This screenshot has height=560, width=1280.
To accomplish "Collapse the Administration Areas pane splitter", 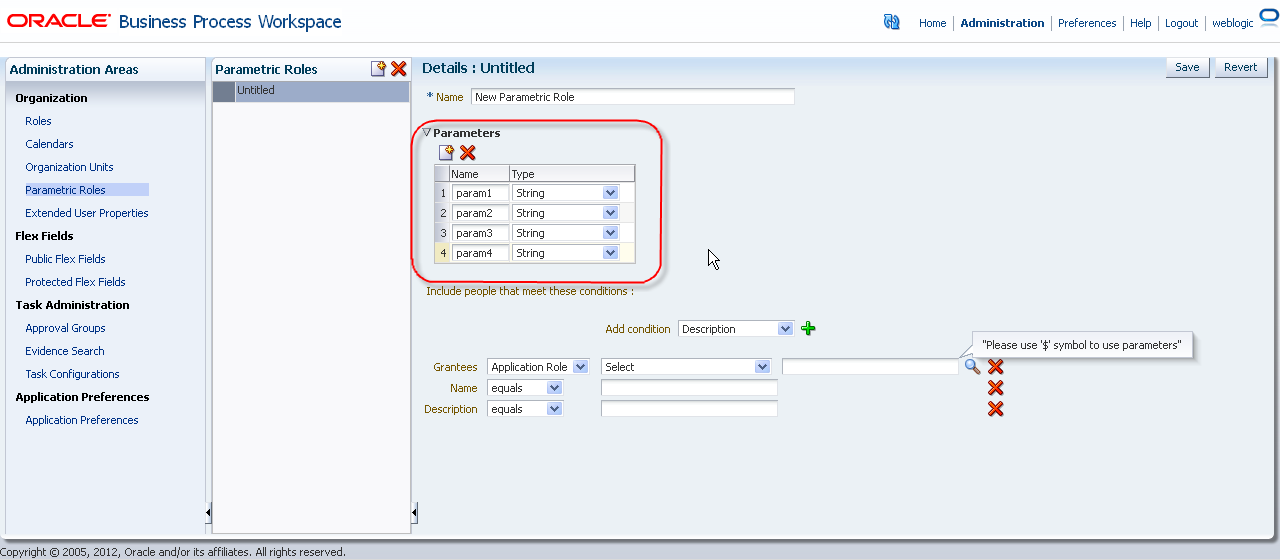I will (208, 513).
